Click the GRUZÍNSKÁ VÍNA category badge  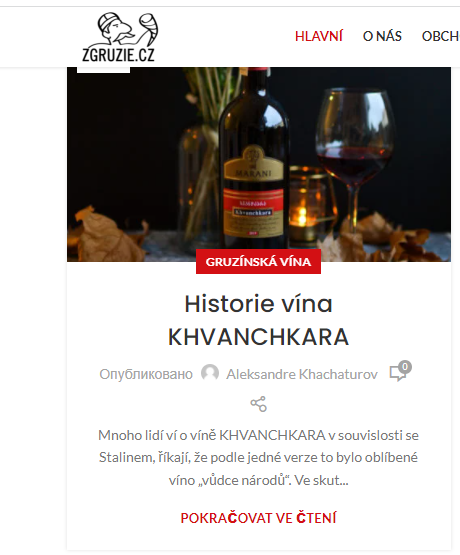[x=258, y=262]
